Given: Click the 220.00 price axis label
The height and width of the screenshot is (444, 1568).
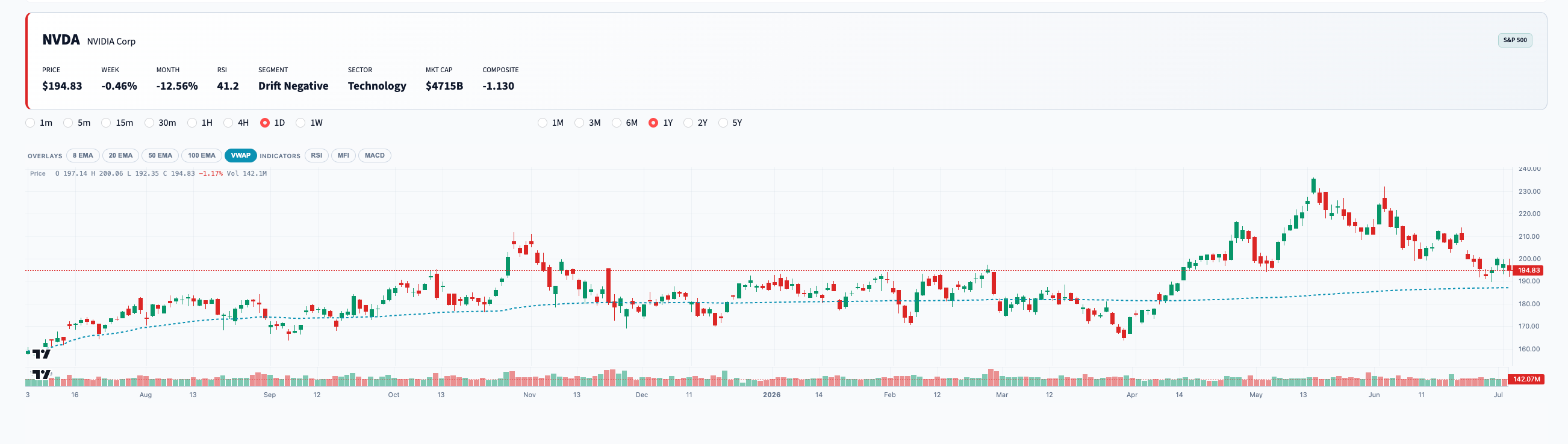Looking at the screenshot, I should (1529, 214).
